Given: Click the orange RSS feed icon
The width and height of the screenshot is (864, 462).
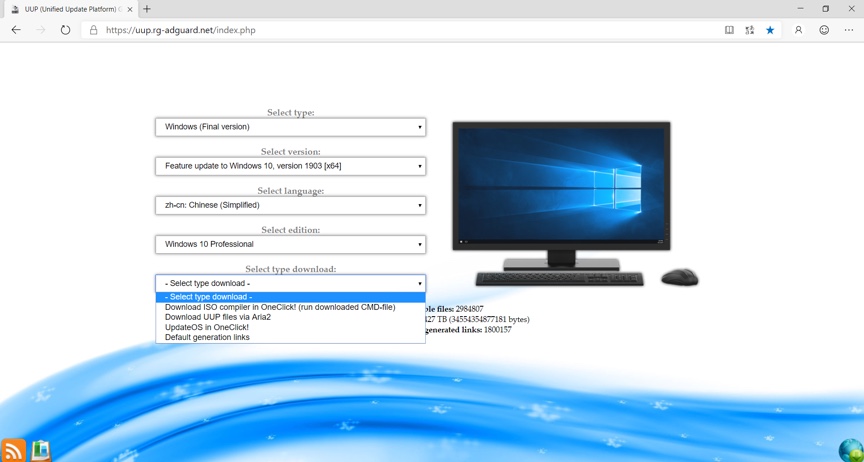Looking at the screenshot, I should [x=13, y=450].
